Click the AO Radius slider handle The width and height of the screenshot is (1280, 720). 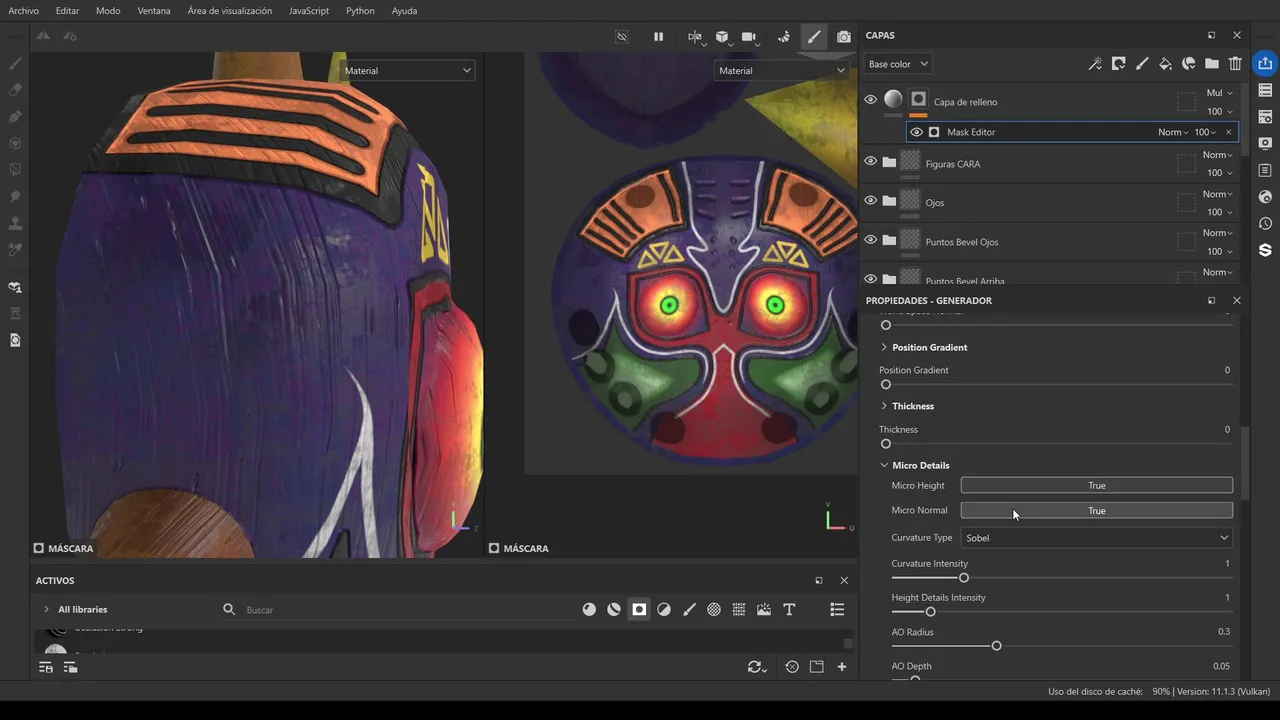[996, 646]
